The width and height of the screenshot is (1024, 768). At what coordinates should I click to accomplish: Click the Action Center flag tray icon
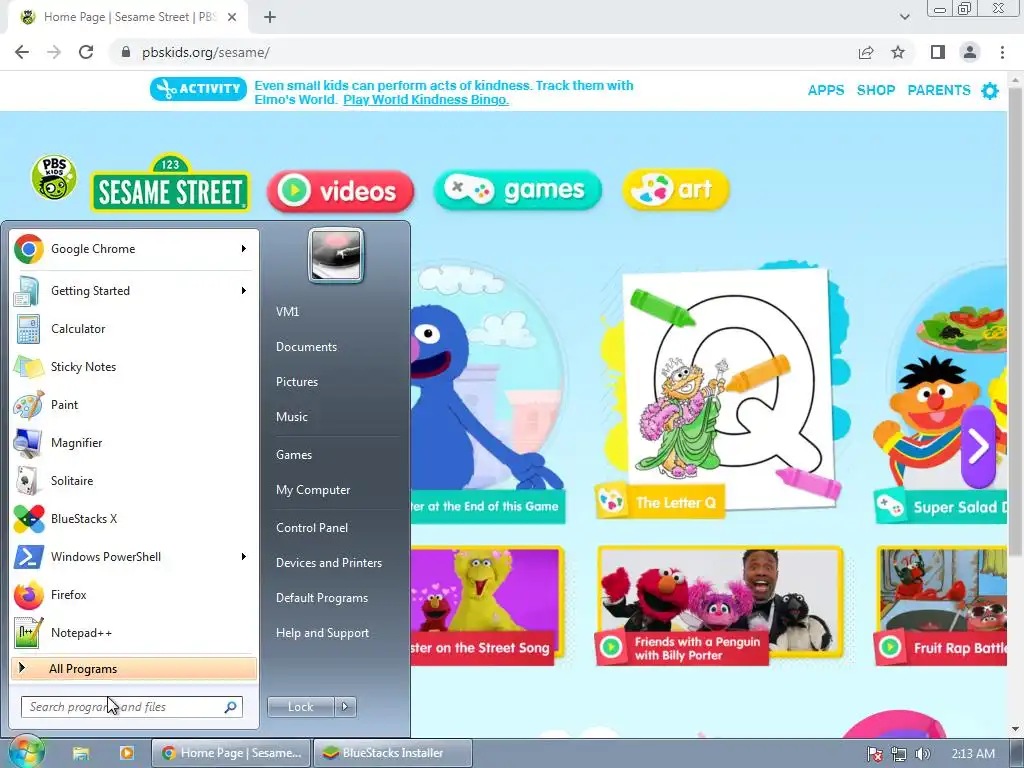point(875,754)
